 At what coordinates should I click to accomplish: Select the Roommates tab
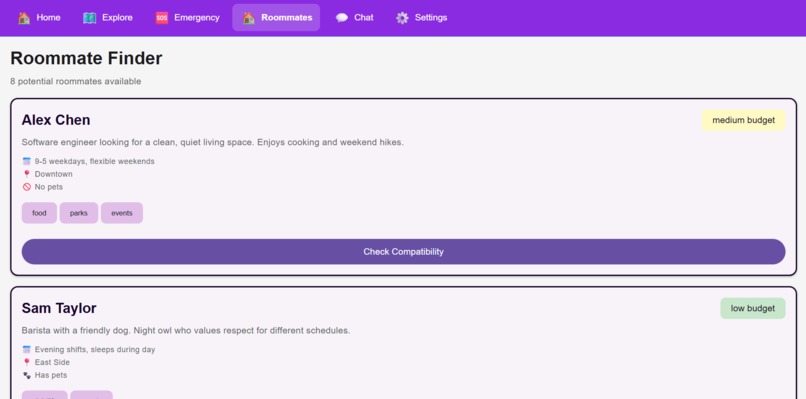276,17
